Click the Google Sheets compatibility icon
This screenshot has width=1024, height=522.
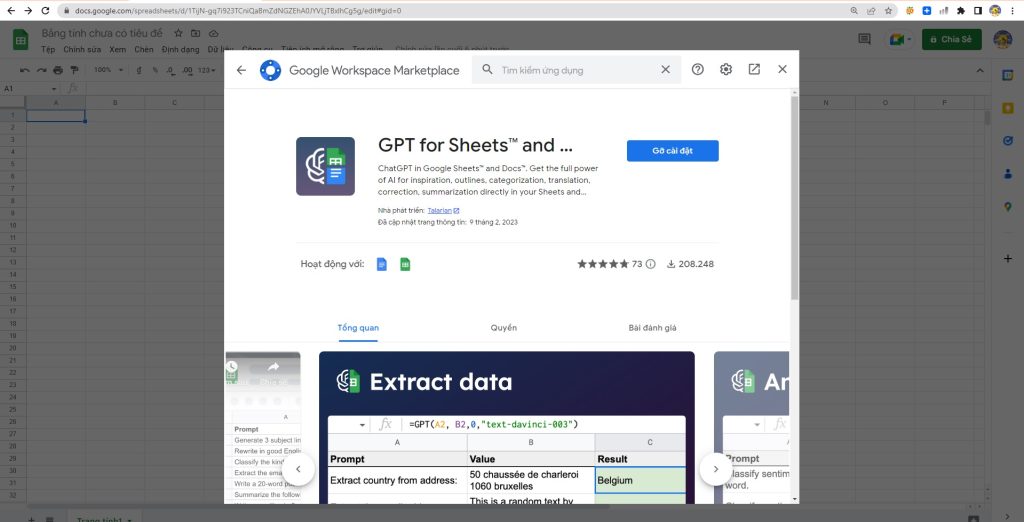coord(406,264)
